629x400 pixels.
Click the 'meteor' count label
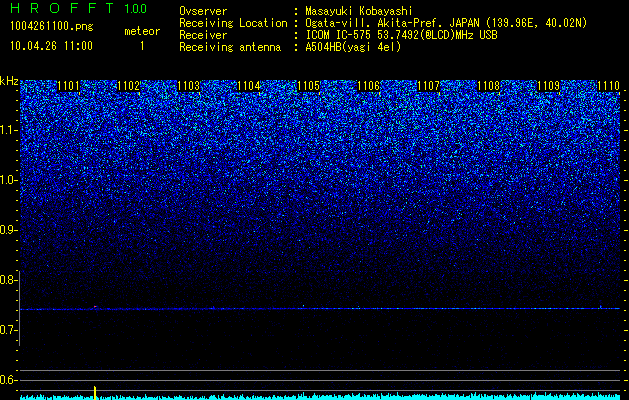(x=142, y=31)
